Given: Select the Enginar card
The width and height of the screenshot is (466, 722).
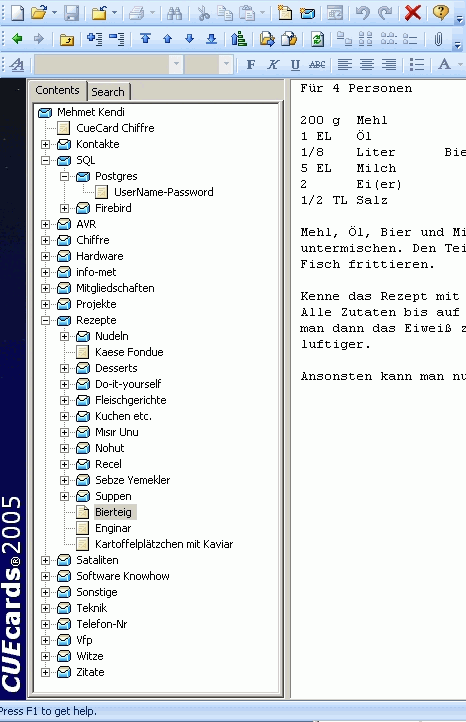Looking at the screenshot, I should point(113,528).
